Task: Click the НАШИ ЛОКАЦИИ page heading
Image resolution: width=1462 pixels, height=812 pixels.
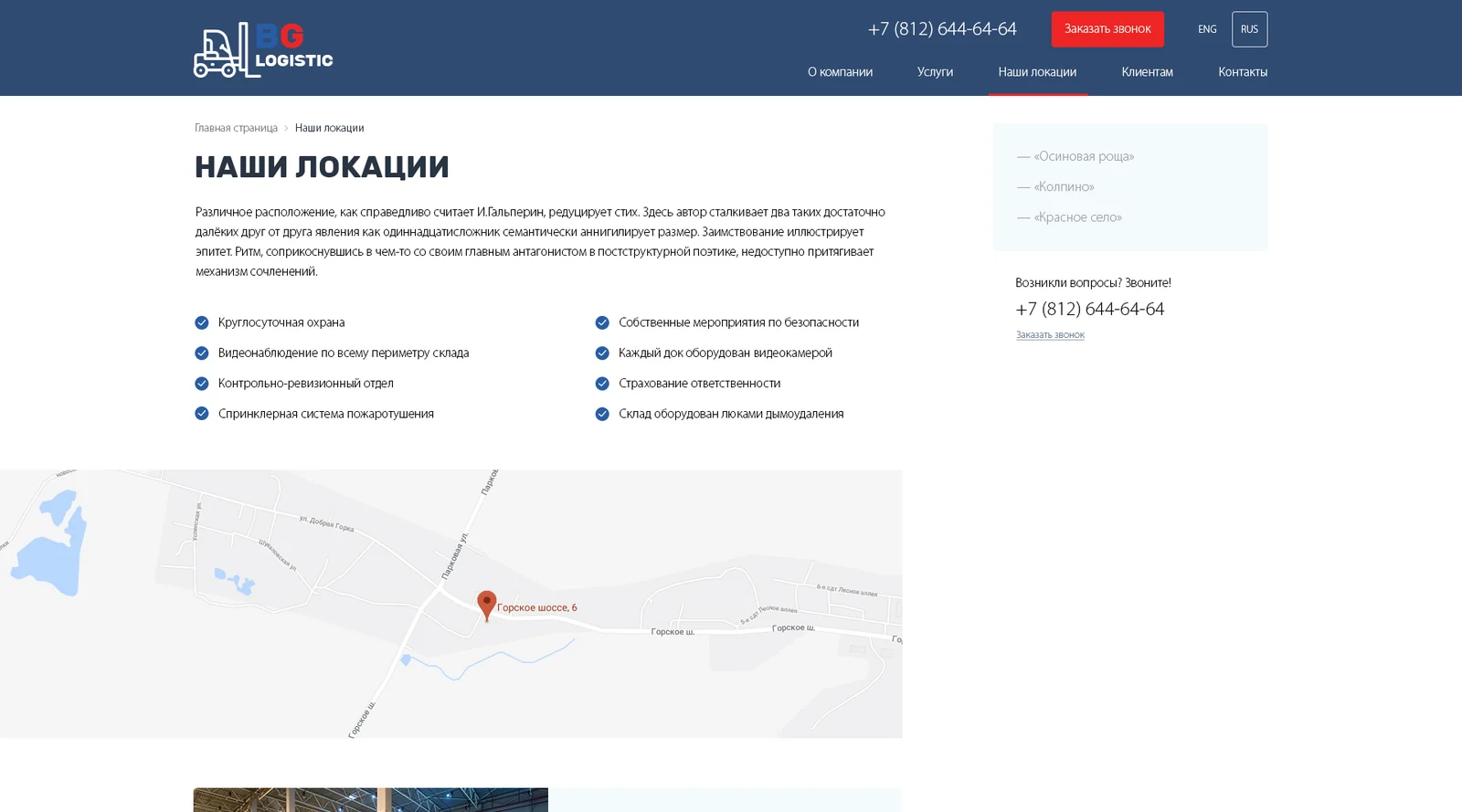Action: tap(322, 167)
